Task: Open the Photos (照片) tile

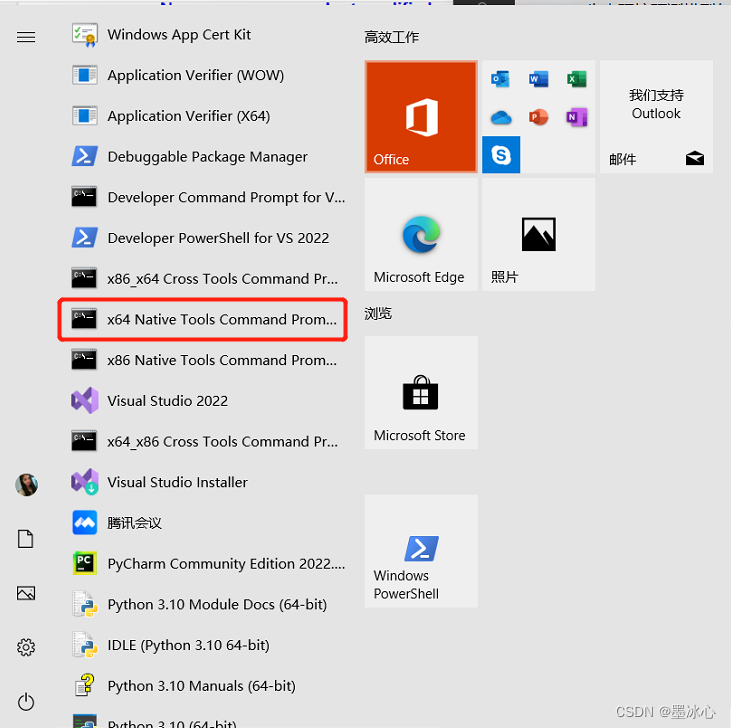Action: pos(538,234)
